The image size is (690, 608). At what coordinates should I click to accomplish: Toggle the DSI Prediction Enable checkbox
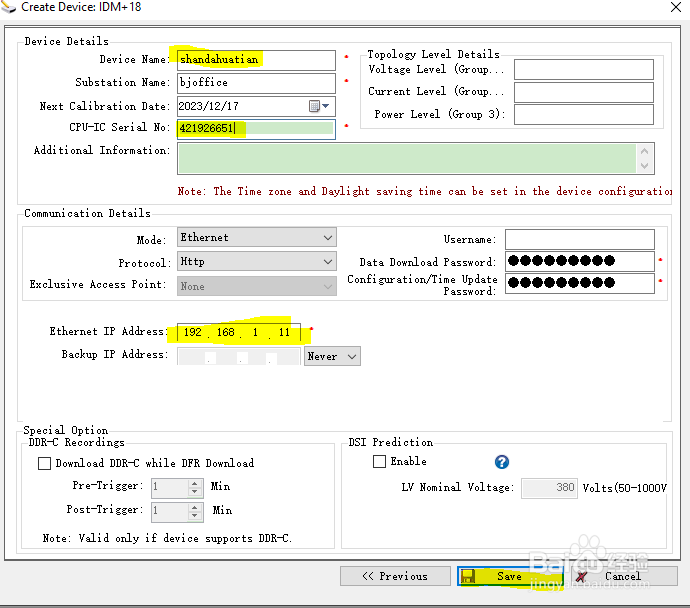click(379, 461)
